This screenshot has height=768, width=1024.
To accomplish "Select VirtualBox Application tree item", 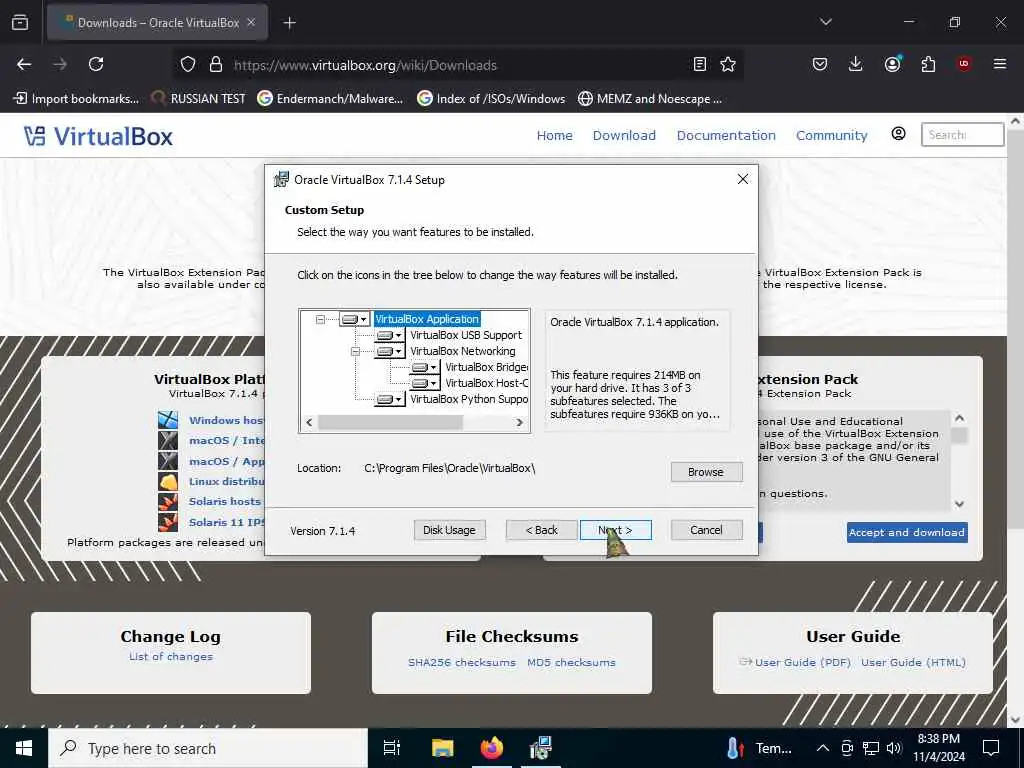I will [427, 319].
